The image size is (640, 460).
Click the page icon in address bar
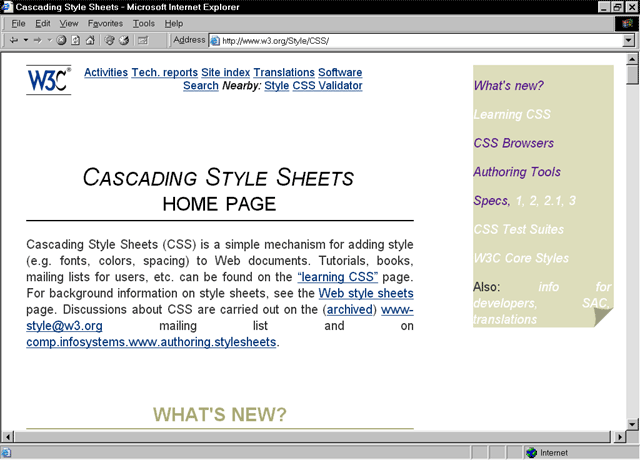click(215, 41)
